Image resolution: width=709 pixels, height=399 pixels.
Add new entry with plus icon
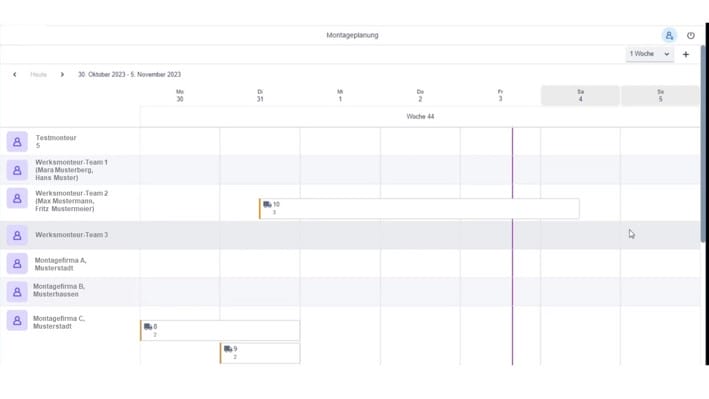[685, 54]
